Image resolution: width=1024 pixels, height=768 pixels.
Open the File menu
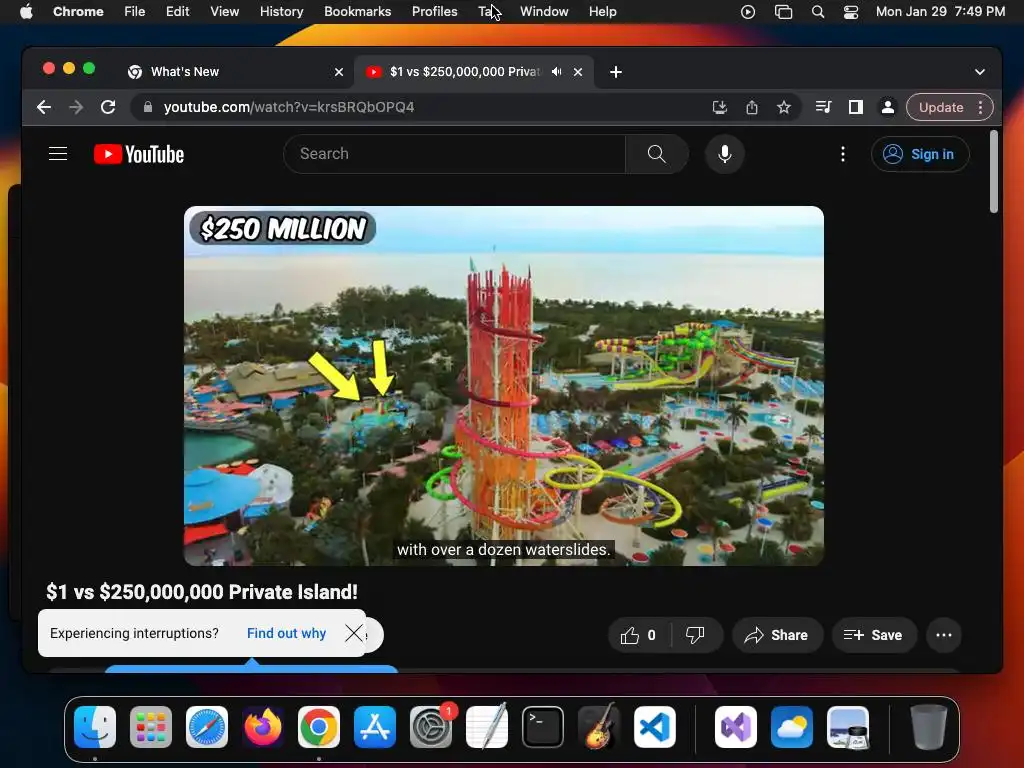click(135, 12)
